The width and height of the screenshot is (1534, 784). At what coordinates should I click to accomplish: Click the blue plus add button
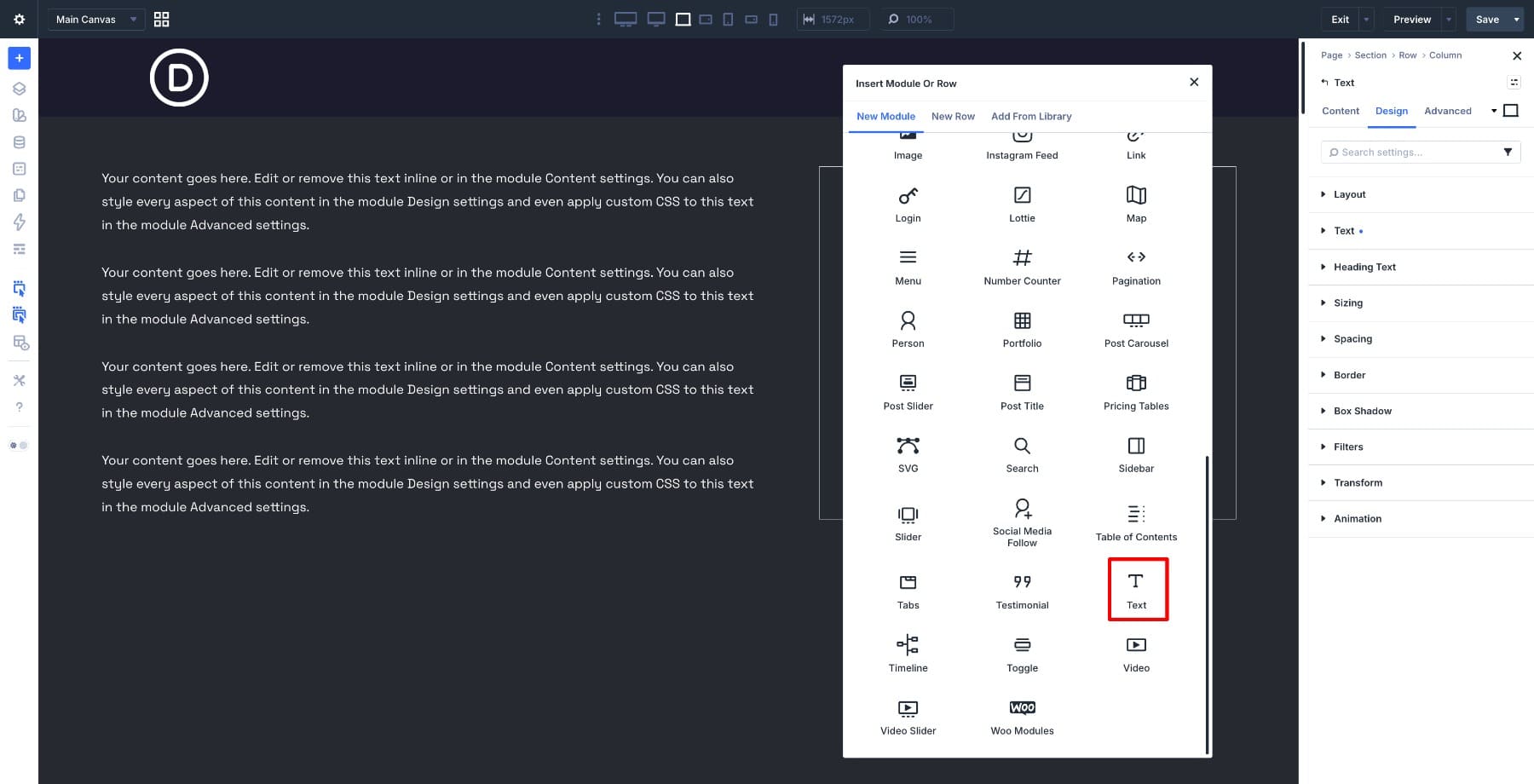(19, 58)
